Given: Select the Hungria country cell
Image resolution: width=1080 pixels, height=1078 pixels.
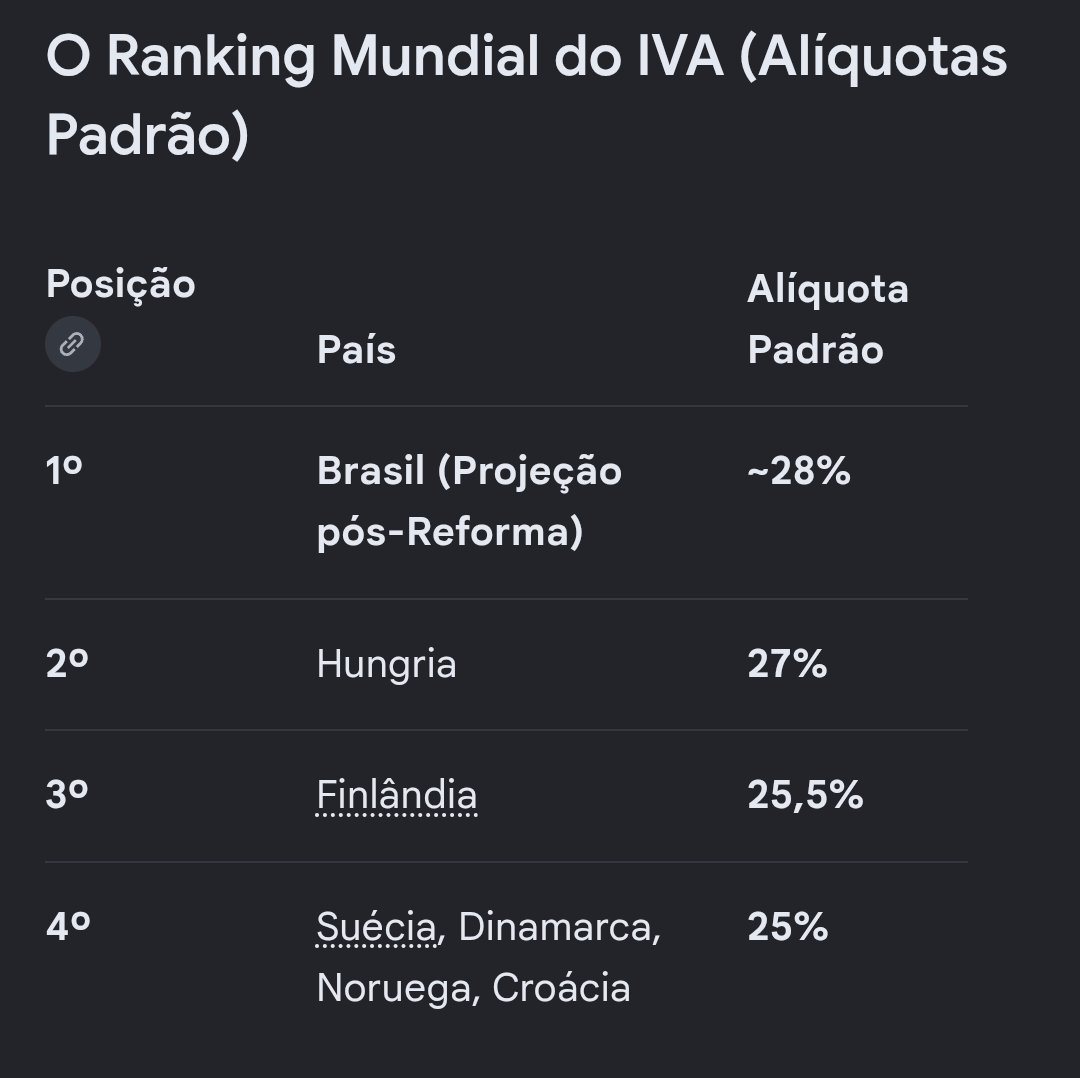Looking at the screenshot, I should 386,664.
